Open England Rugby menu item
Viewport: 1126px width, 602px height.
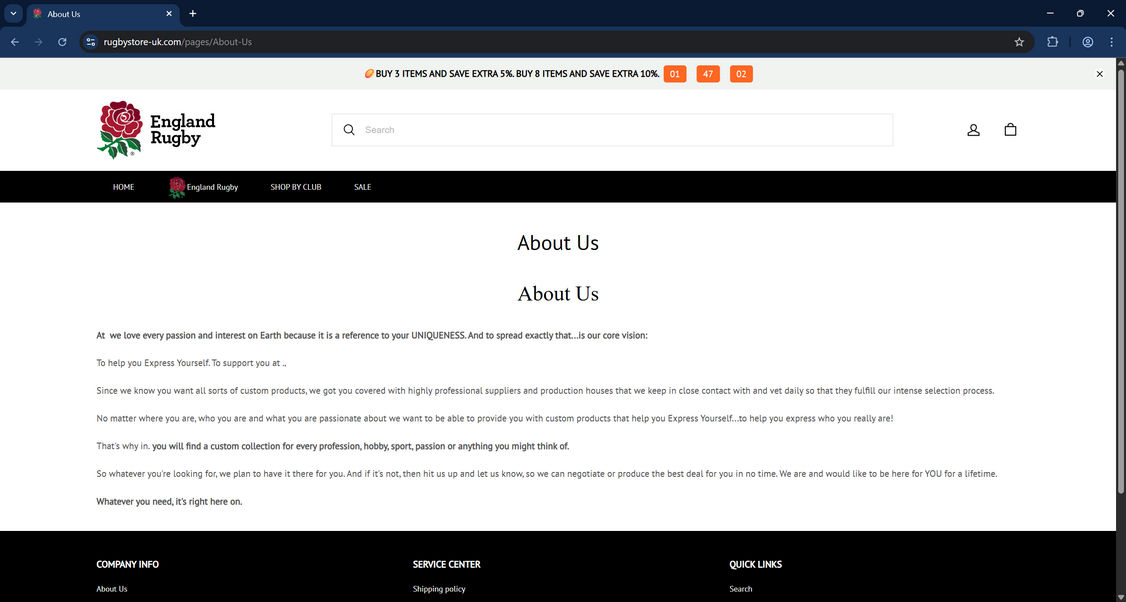(203, 187)
